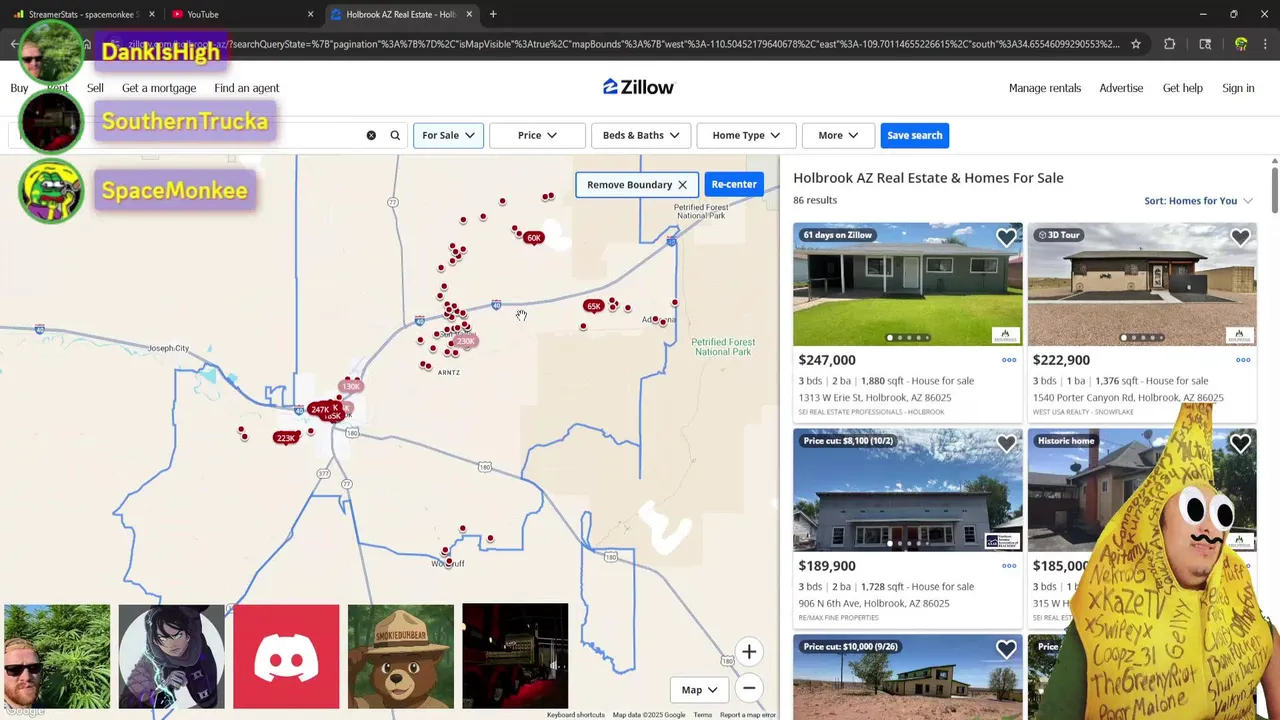Open the Map type selector

[700, 689]
